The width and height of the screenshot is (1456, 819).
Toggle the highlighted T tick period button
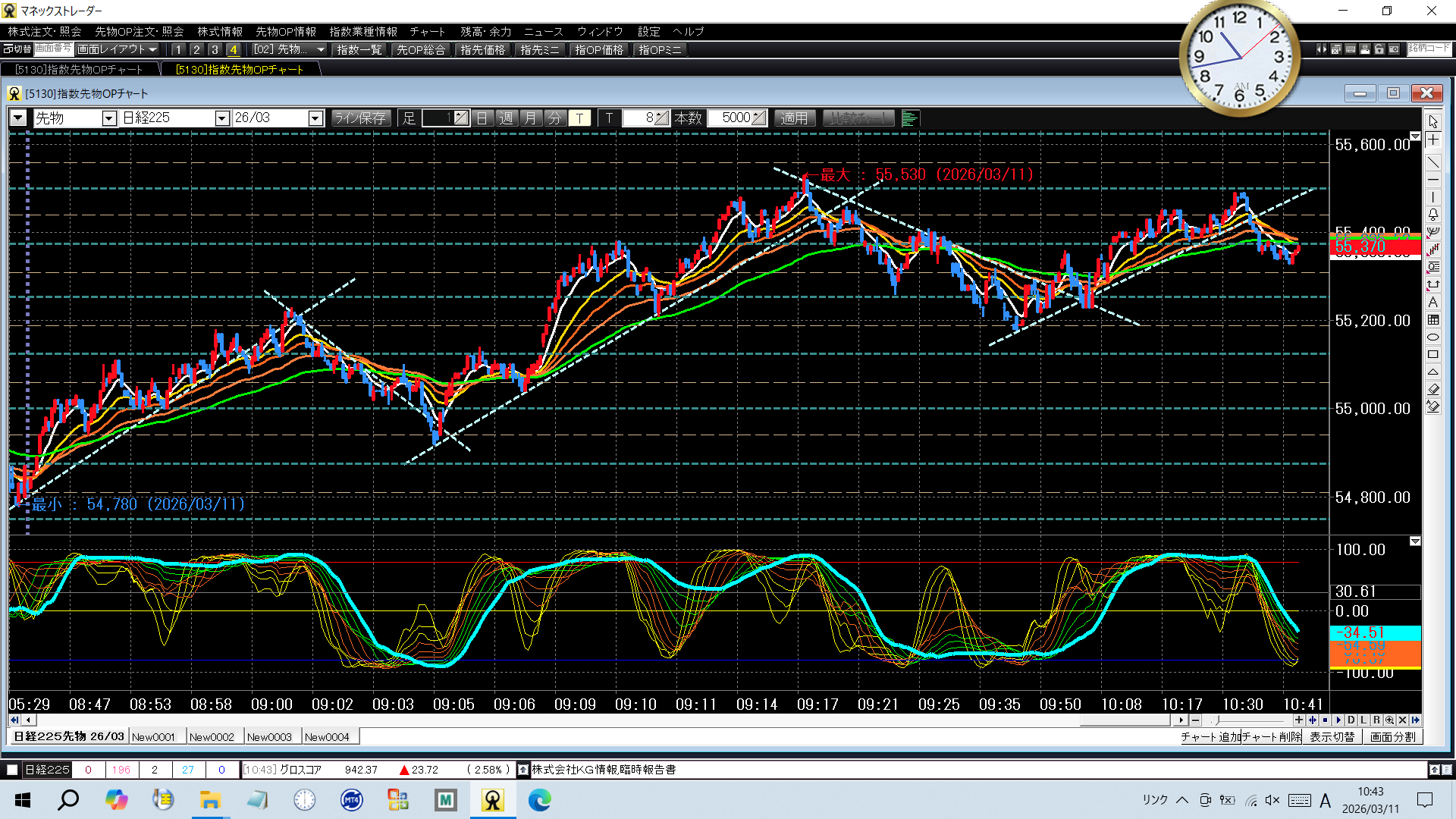579,118
